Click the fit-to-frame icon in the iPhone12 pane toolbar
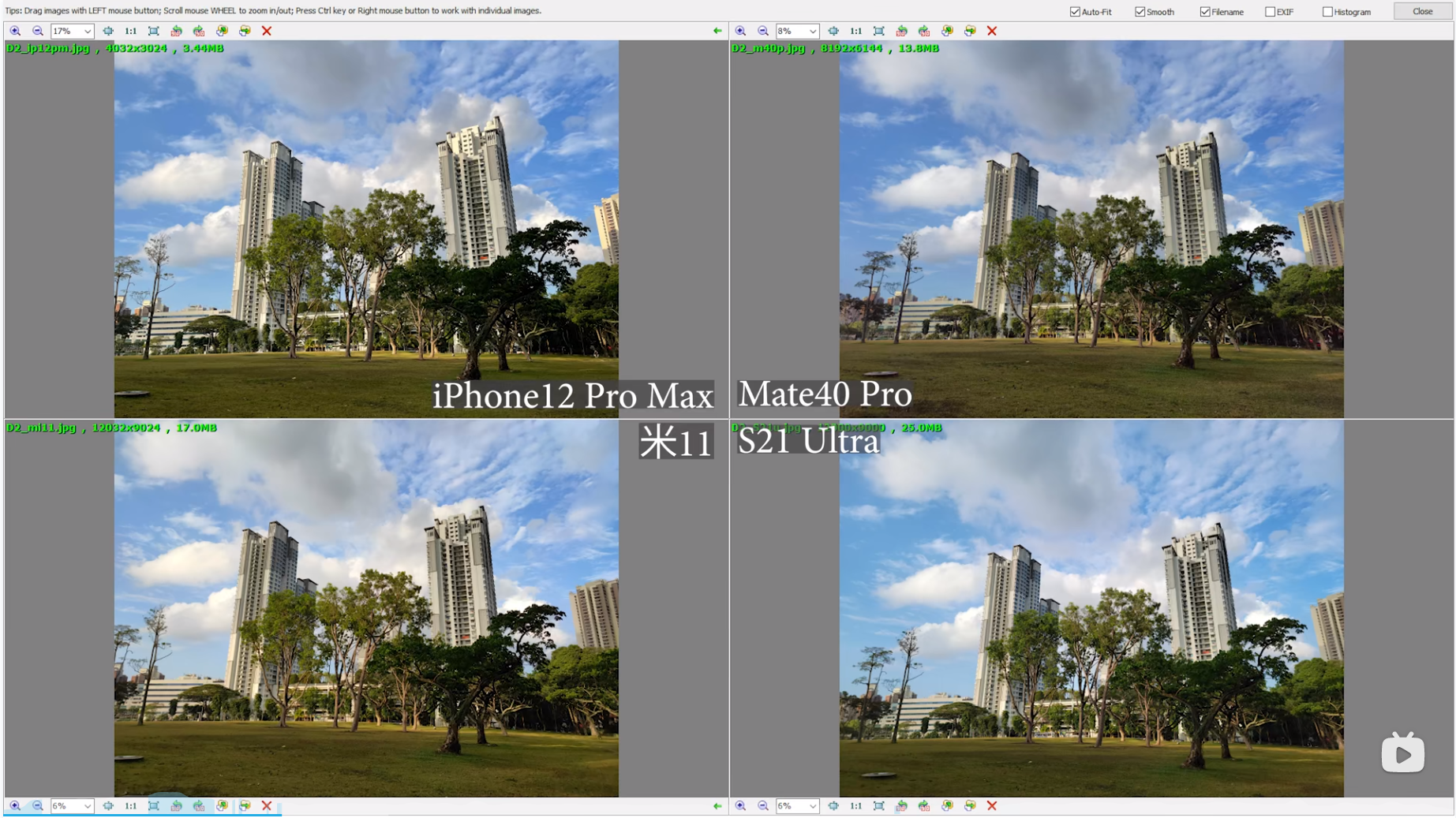1456x818 pixels. click(154, 31)
